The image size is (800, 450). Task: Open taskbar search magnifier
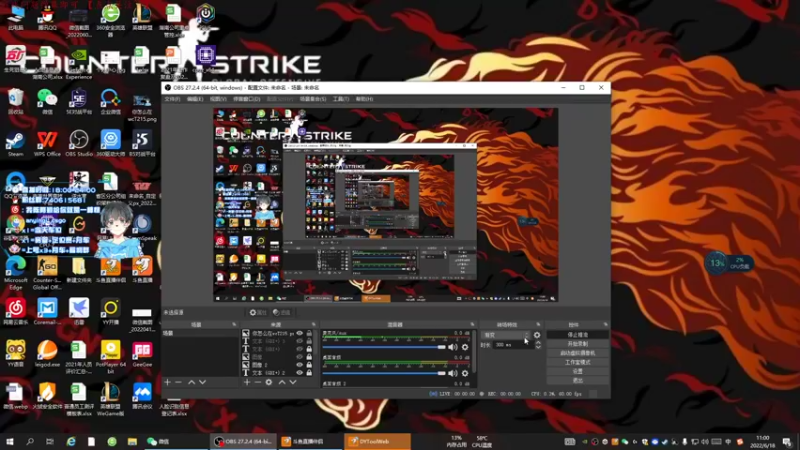pyautogui.click(x=30, y=441)
